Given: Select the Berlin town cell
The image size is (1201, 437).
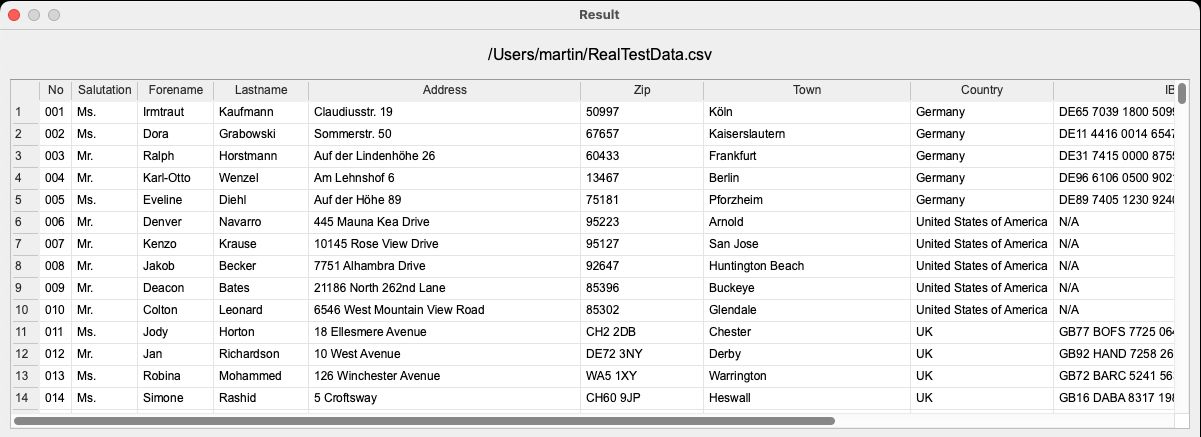Looking at the screenshot, I should point(806,178).
